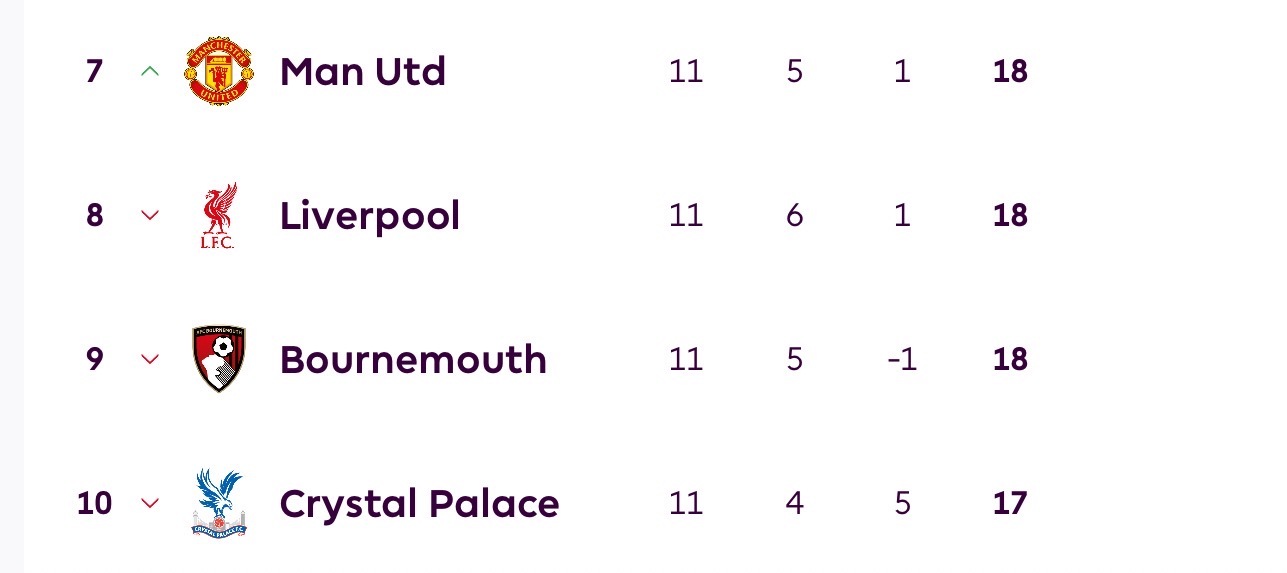Click position number 7 in table

coord(94,72)
